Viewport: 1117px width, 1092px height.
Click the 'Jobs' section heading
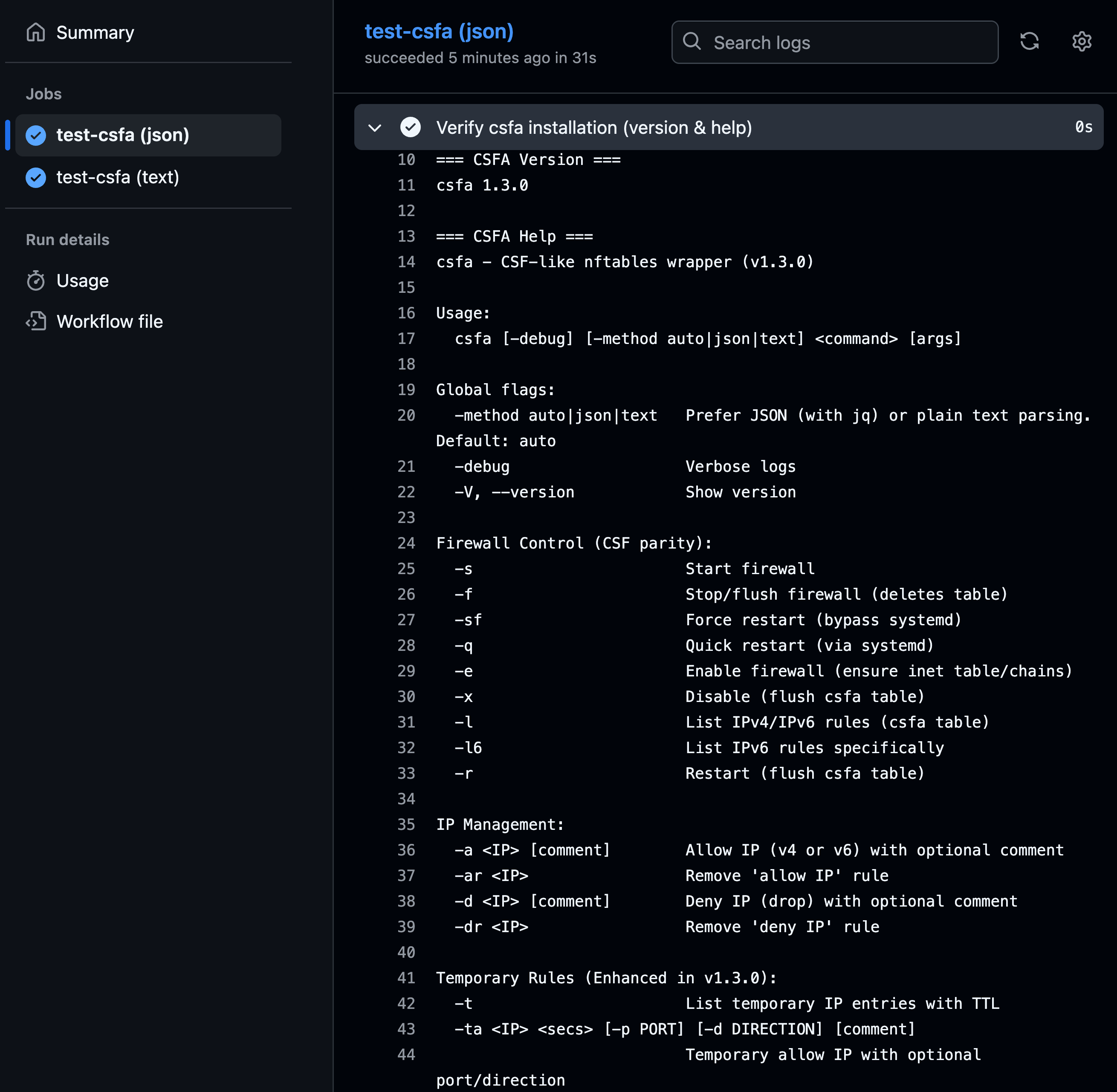43,94
